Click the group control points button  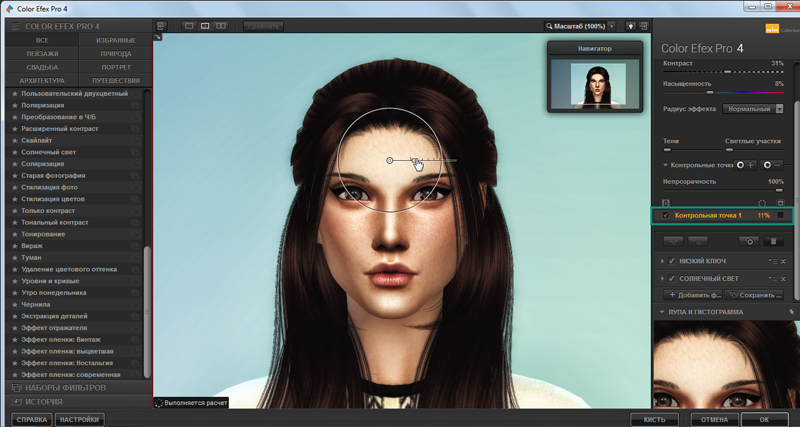point(672,241)
